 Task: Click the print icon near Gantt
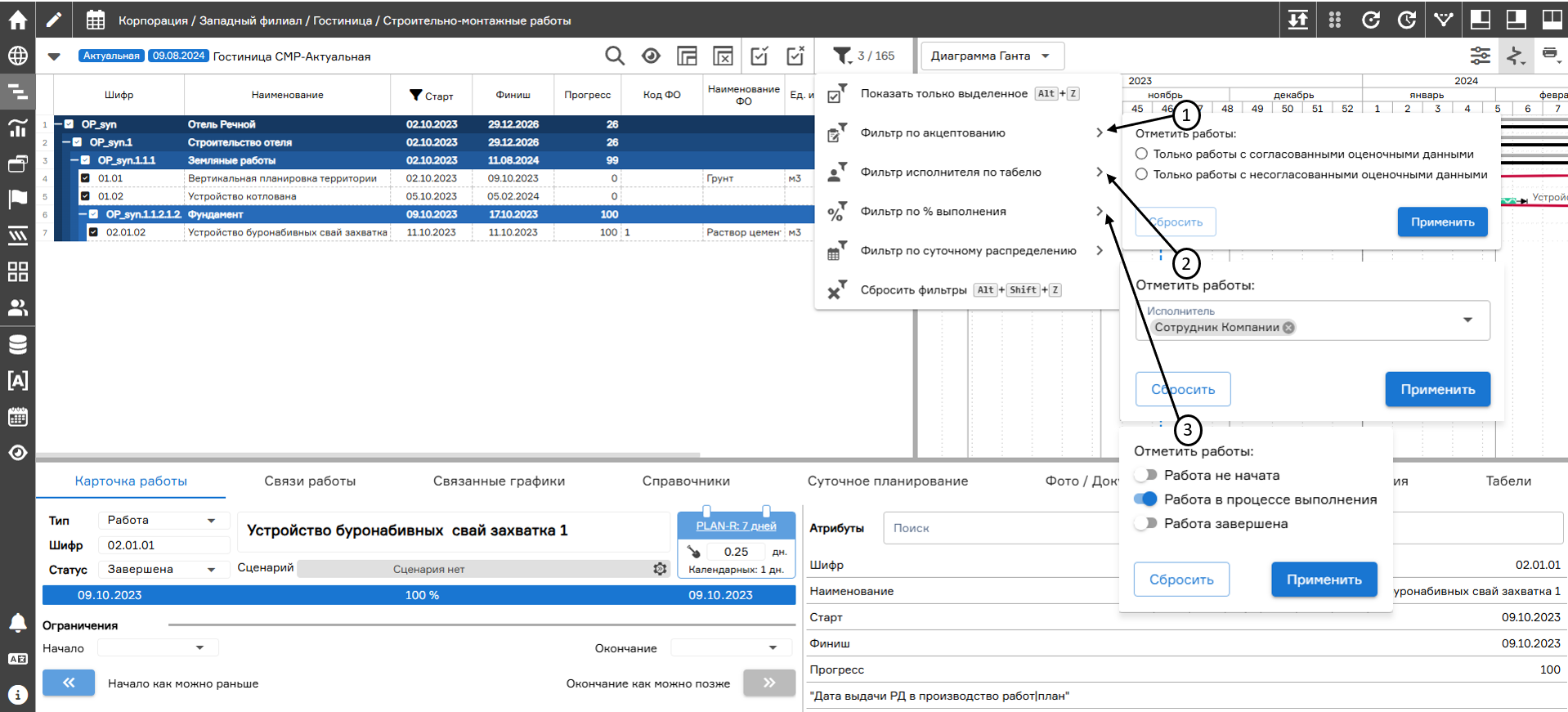tap(1550, 54)
